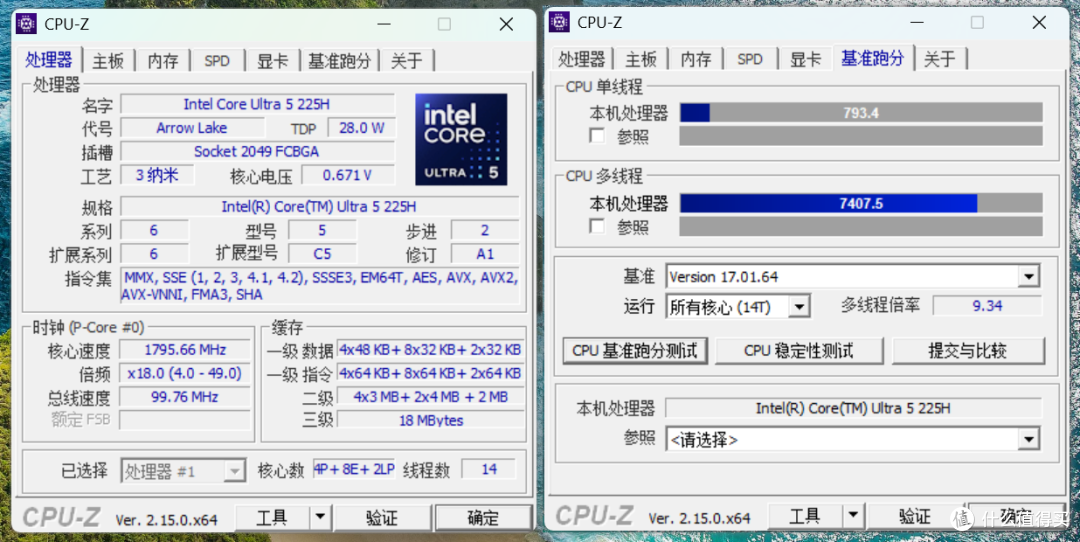Click the 核心电压 value 0.671 V

point(348,175)
